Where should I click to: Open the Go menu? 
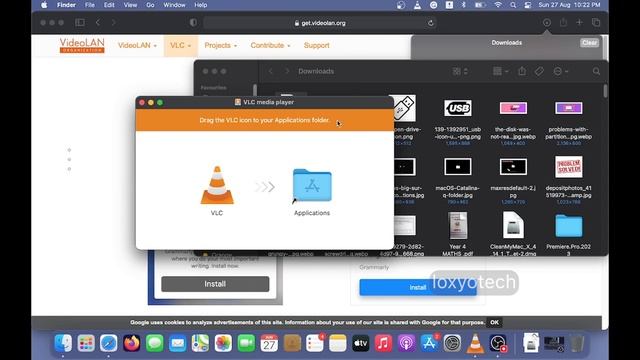pyautogui.click(x=150, y=5)
